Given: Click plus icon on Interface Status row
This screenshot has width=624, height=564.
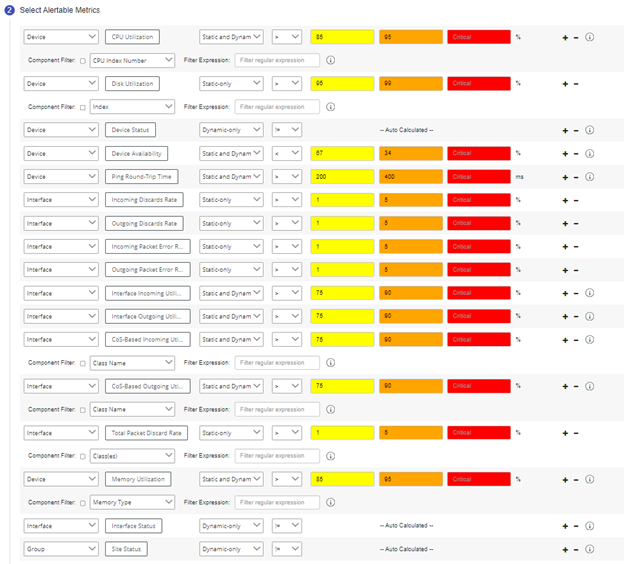Looking at the screenshot, I should coord(565,525).
